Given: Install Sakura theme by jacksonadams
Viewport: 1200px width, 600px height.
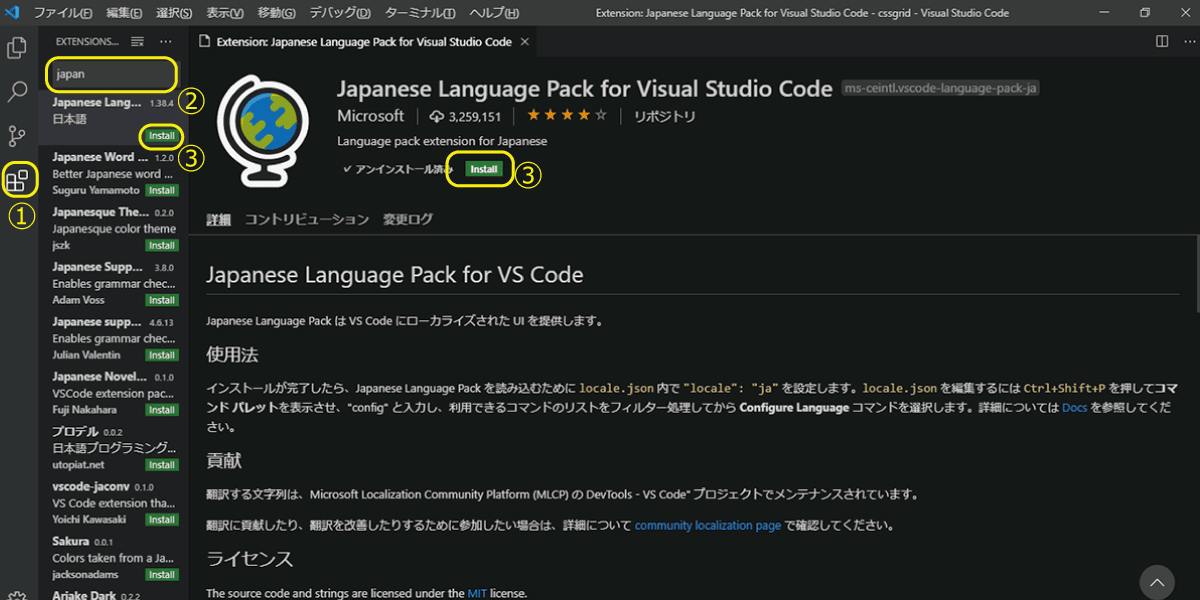Looking at the screenshot, I should coord(162,575).
